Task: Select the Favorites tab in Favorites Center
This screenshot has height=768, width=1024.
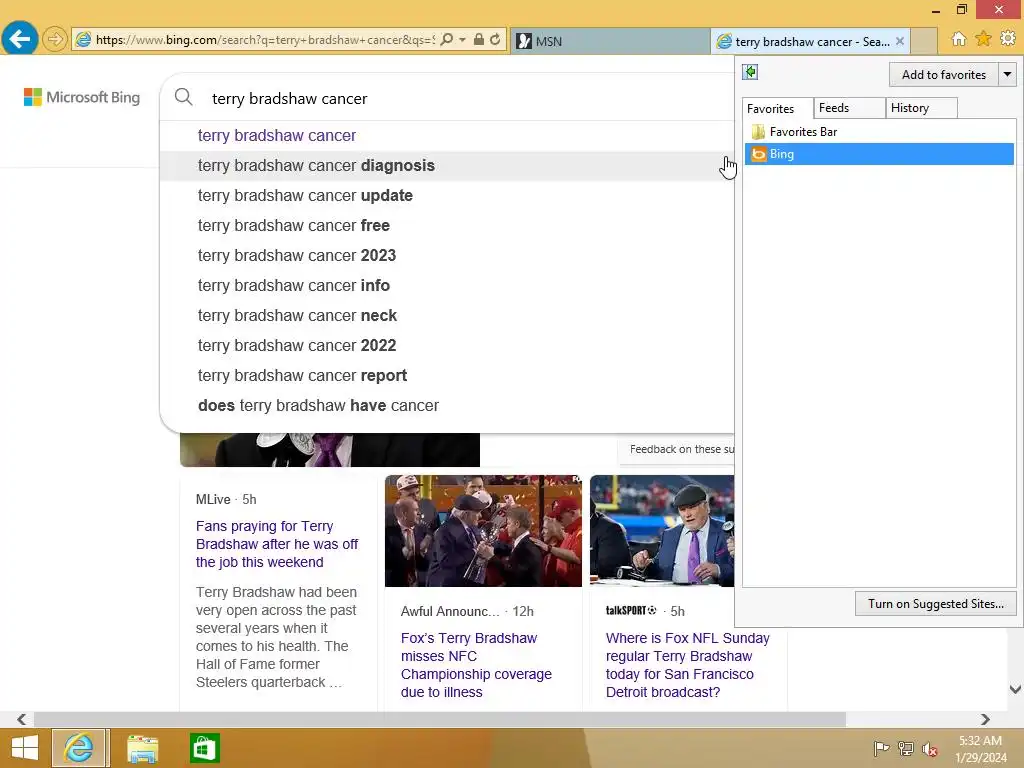Action: (x=777, y=108)
